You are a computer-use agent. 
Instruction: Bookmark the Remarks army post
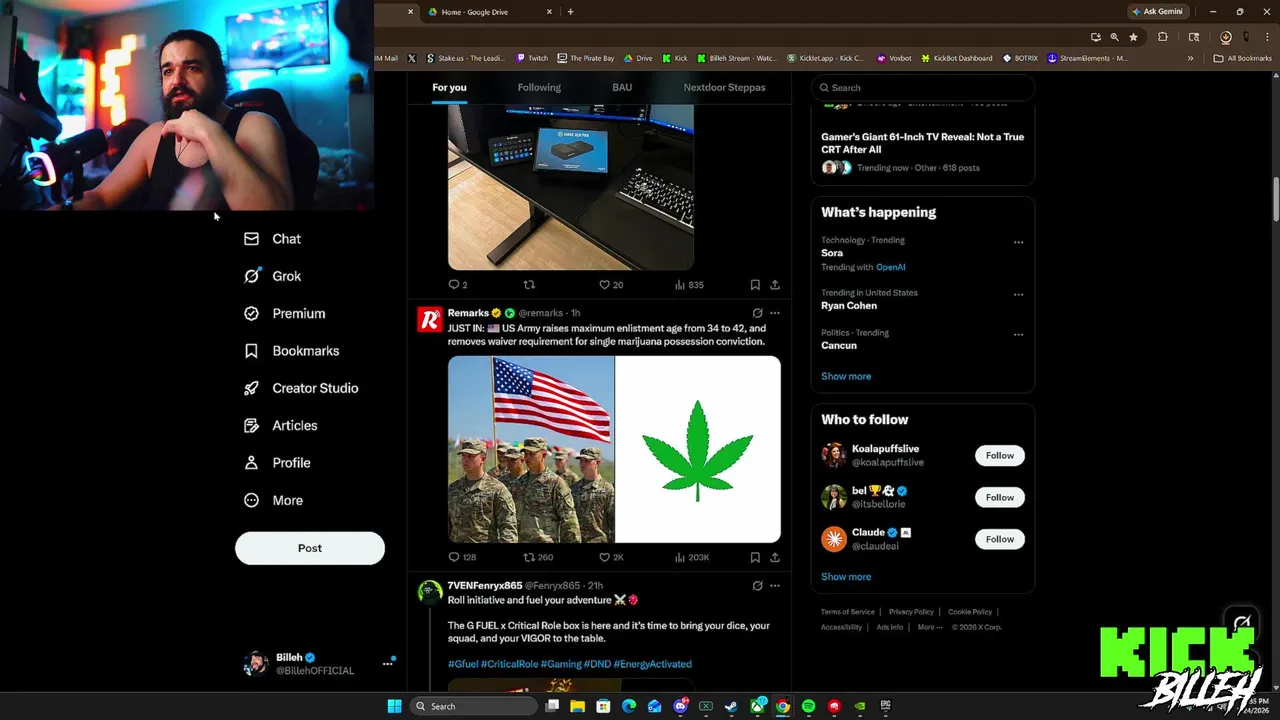(755, 557)
